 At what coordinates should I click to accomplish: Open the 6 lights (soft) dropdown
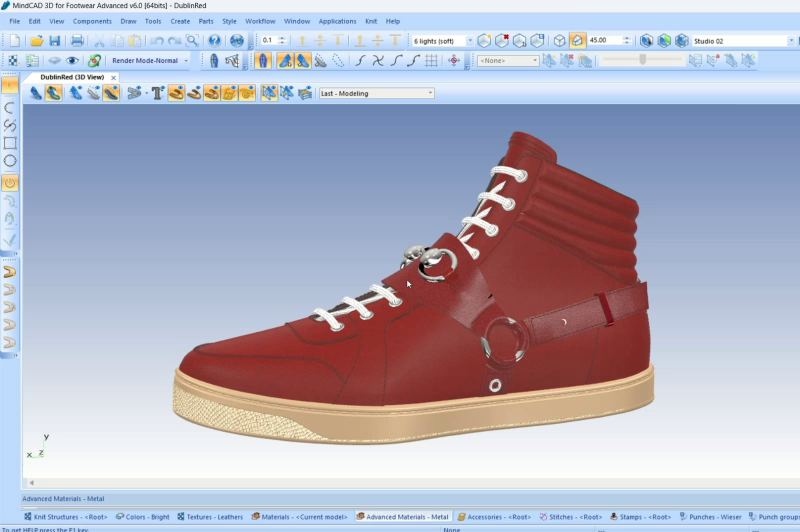point(470,41)
